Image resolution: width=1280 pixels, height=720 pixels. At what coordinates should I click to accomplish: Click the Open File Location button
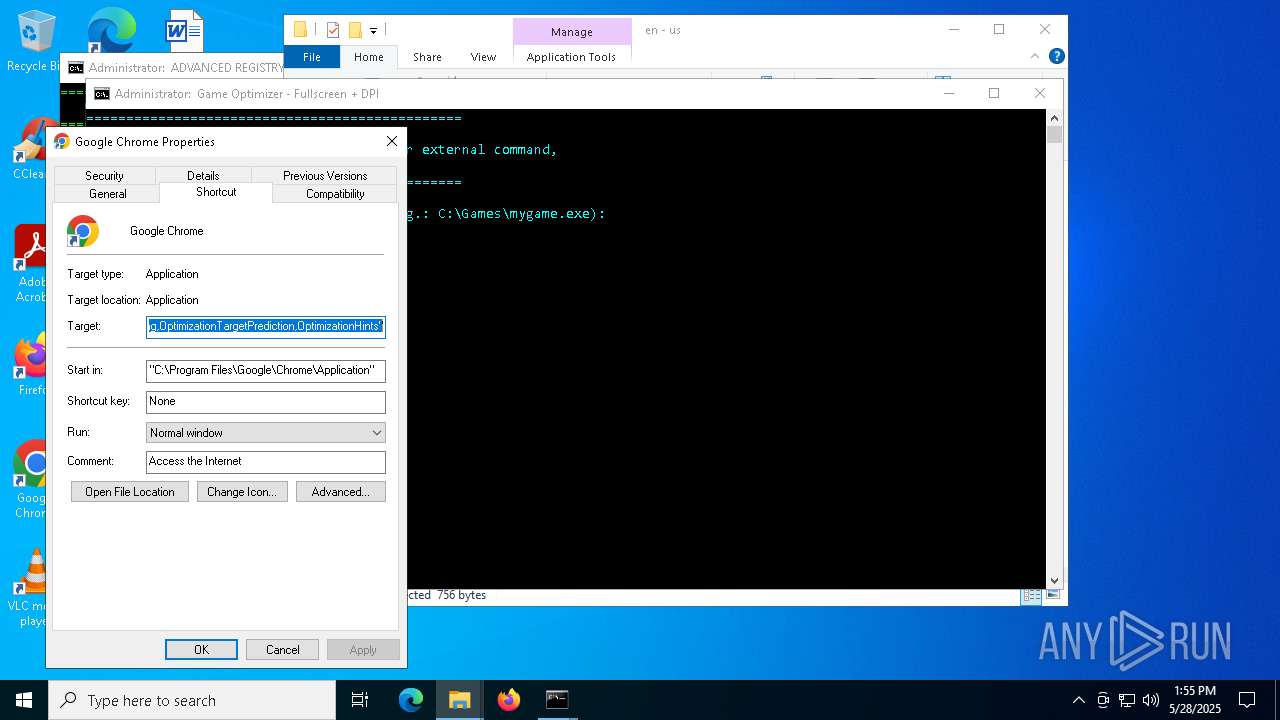coord(130,492)
